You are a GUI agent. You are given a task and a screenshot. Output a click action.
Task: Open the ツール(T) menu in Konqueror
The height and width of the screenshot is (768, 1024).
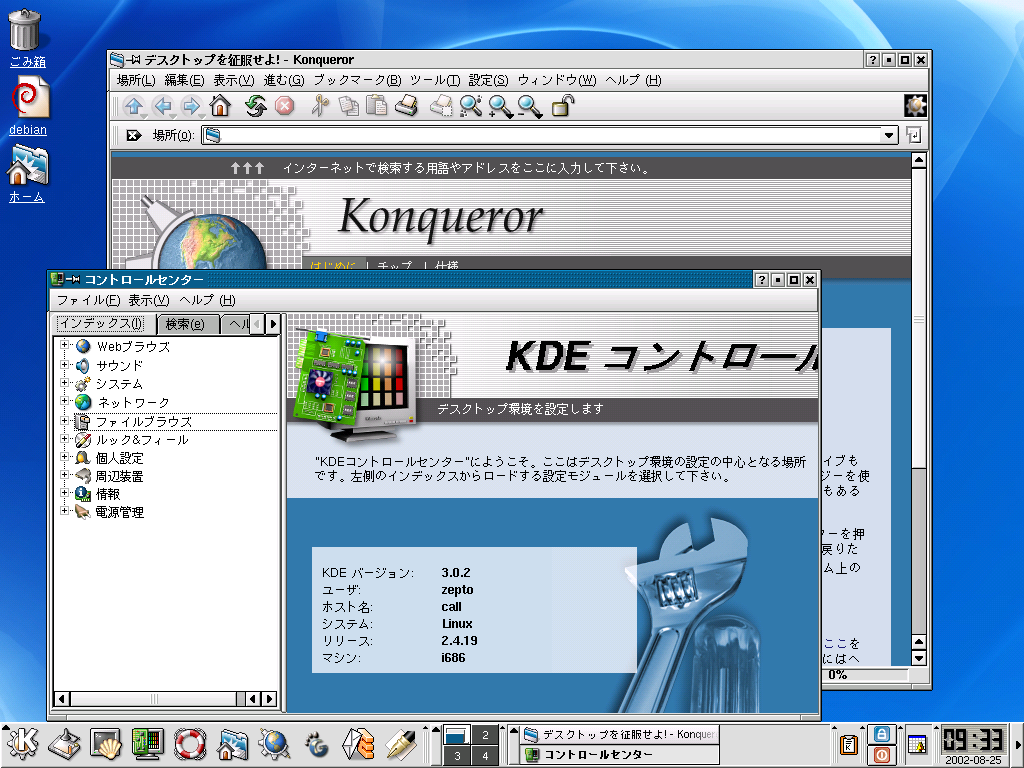(435, 80)
